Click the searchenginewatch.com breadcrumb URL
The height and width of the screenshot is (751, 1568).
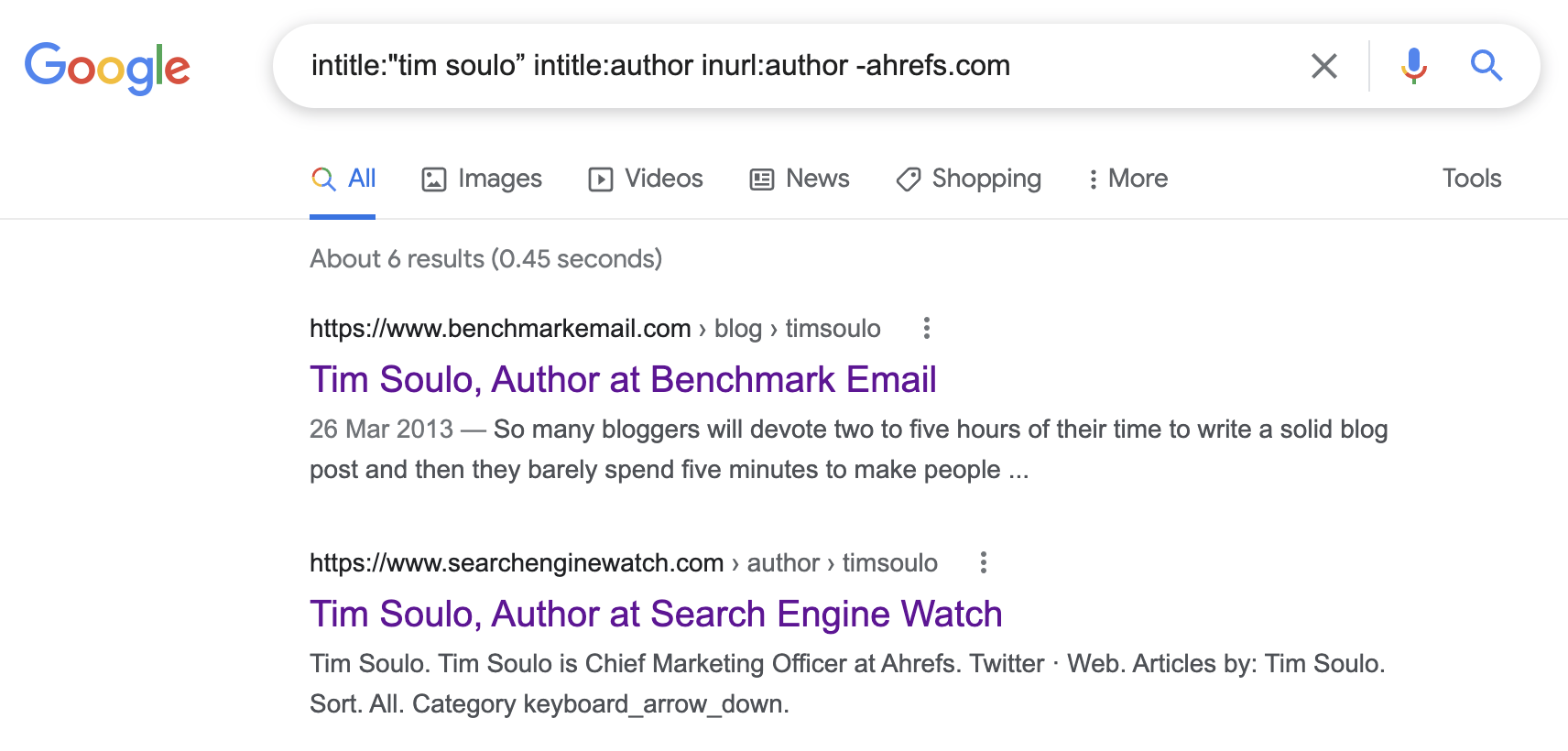coord(516,562)
